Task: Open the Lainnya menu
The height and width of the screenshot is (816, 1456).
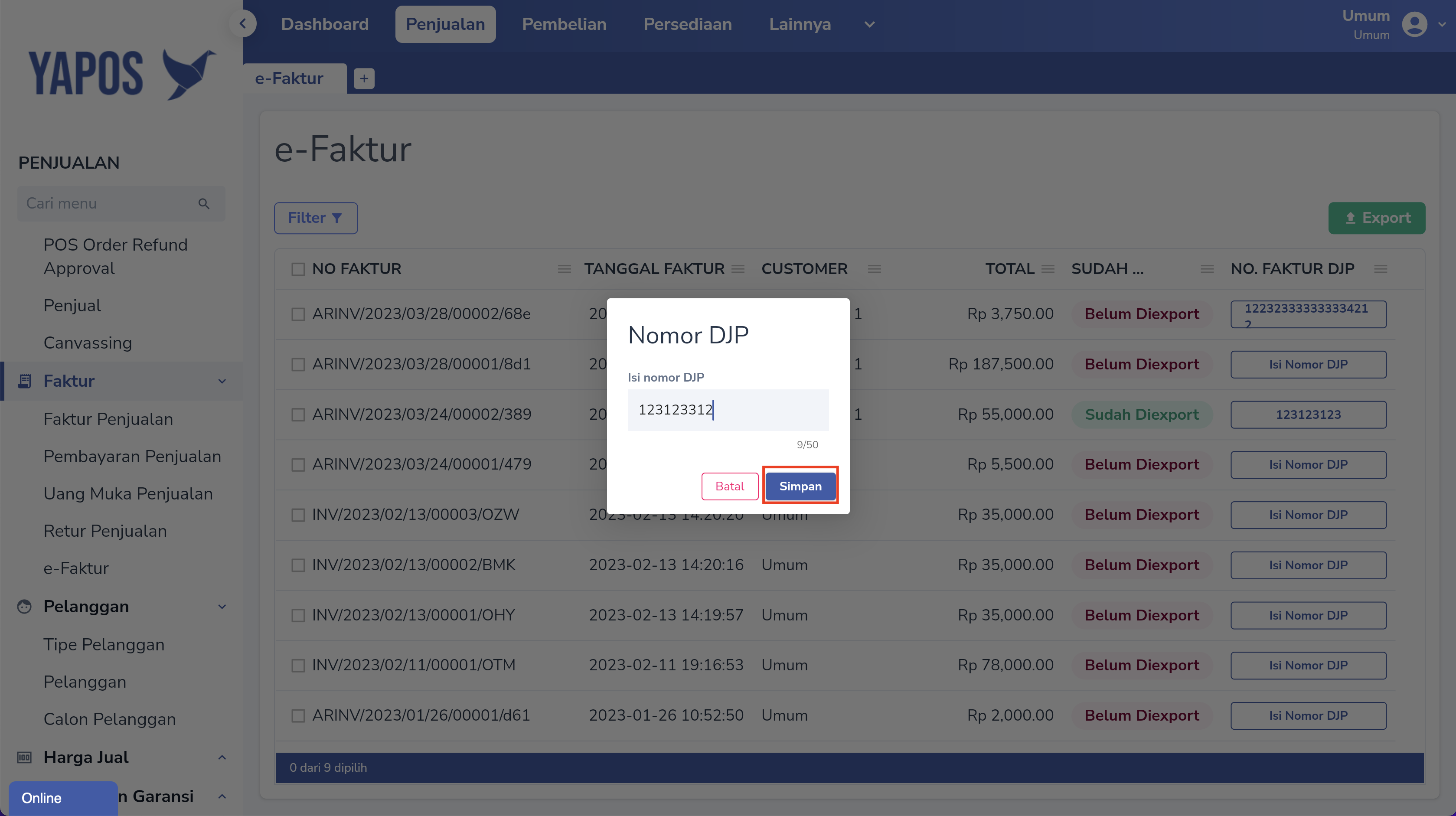Action: 800,24
